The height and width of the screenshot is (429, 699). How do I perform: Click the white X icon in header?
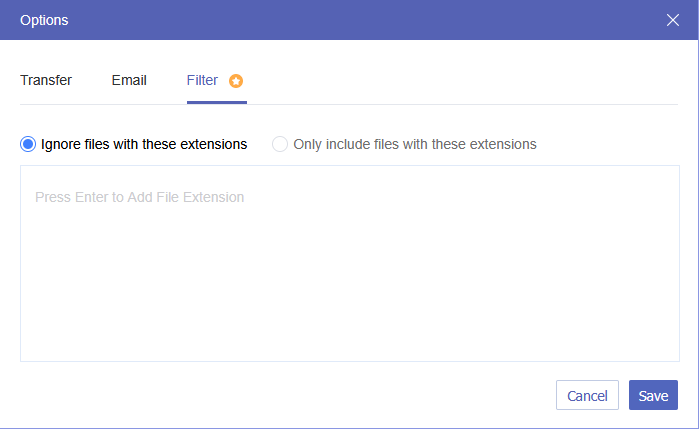(x=673, y=20)
